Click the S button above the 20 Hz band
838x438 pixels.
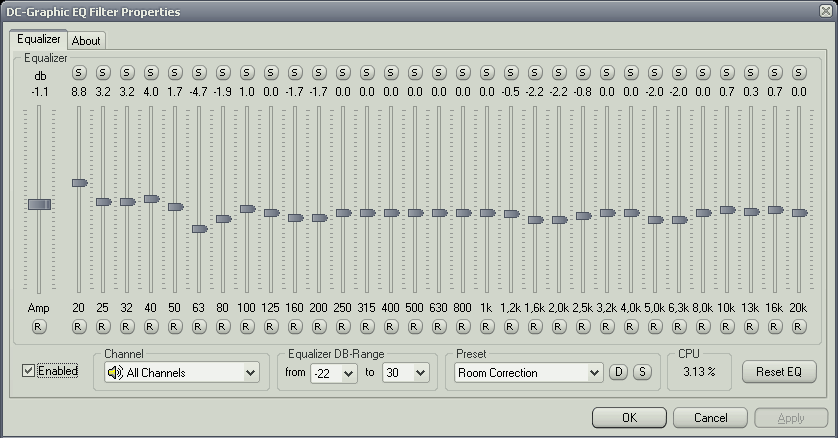tap(79, 73)
